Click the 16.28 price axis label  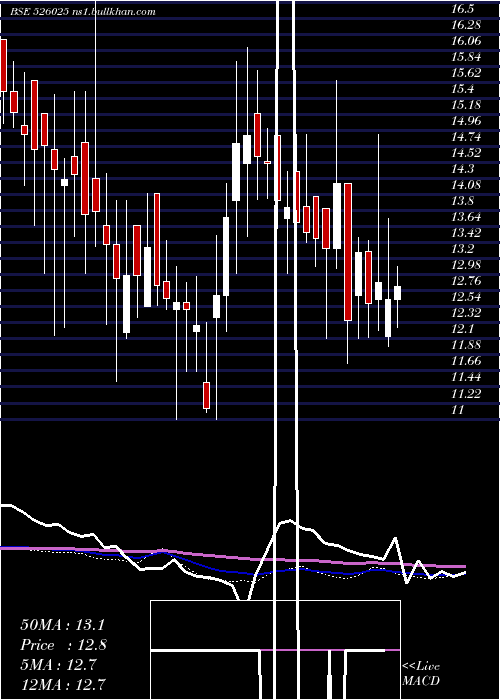(x=465, y=25)
